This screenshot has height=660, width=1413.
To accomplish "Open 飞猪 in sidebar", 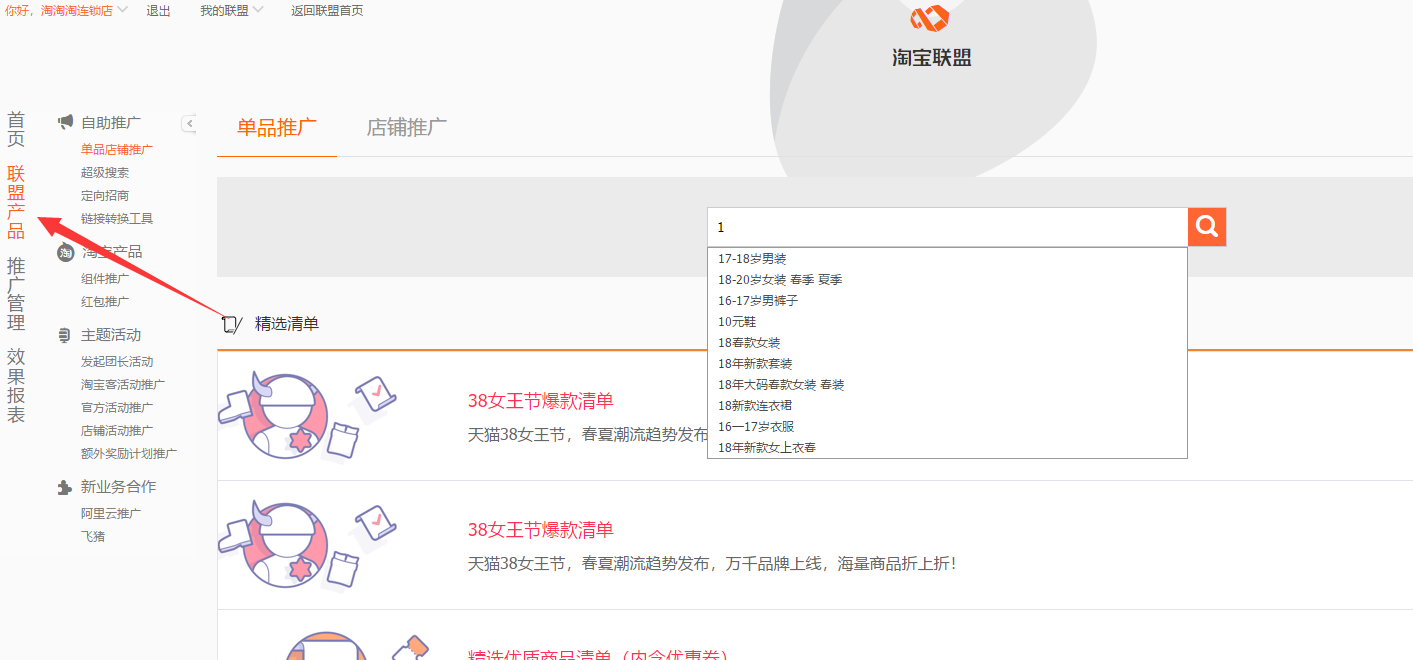I will [x=93, y=536].
